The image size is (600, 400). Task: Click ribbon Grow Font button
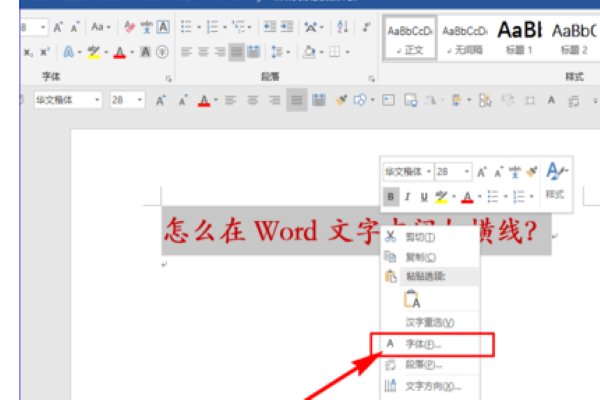click(58, 27)
